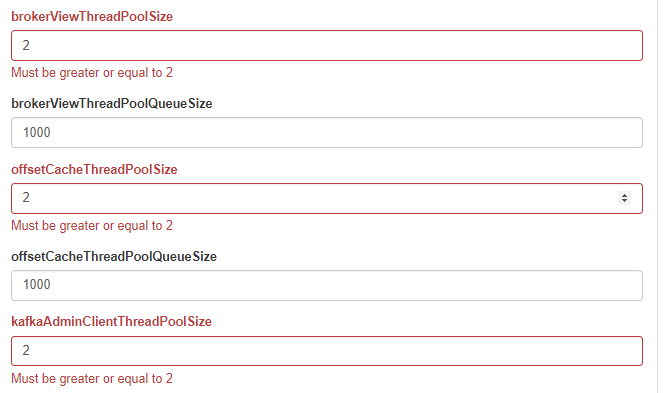
Task: Increment offsetCacheThreadPoolSize with the up arrow
Action: 624,195
